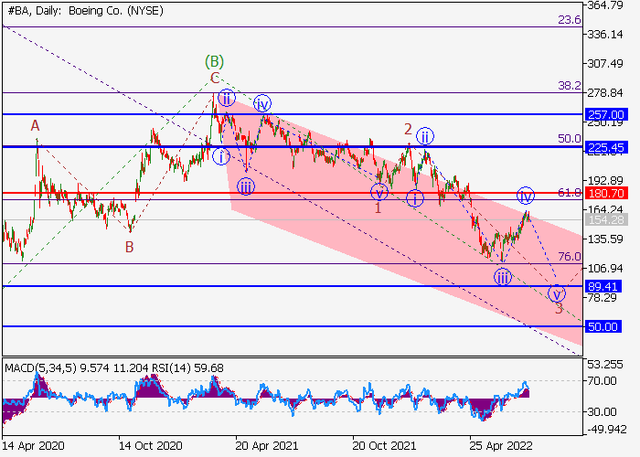Viewport: 640px width, 457px height.
Task: Click the gray 154.28 current price tag
Action: coord(606,220)
